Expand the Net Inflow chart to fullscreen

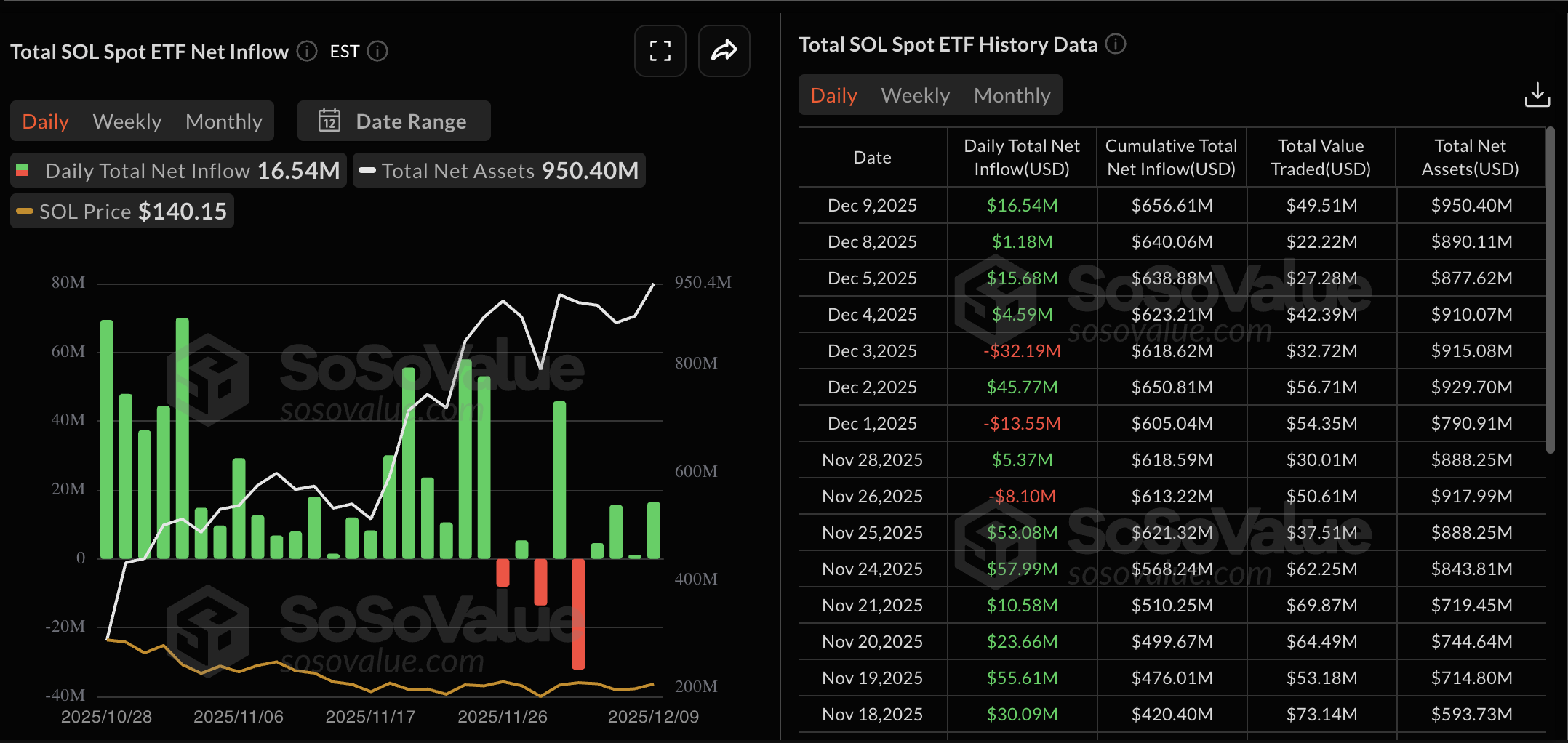point(659,51)
